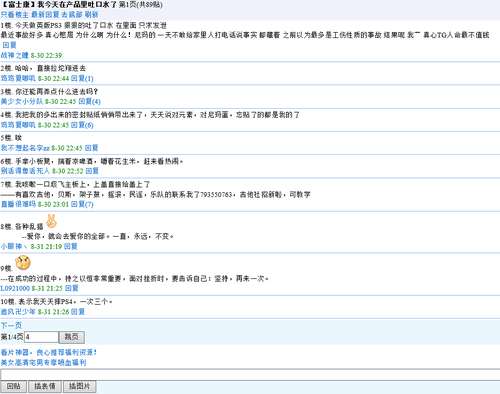Submit with the 回贴 button
The height and width of the screenshot is (394, 500).
14,386
